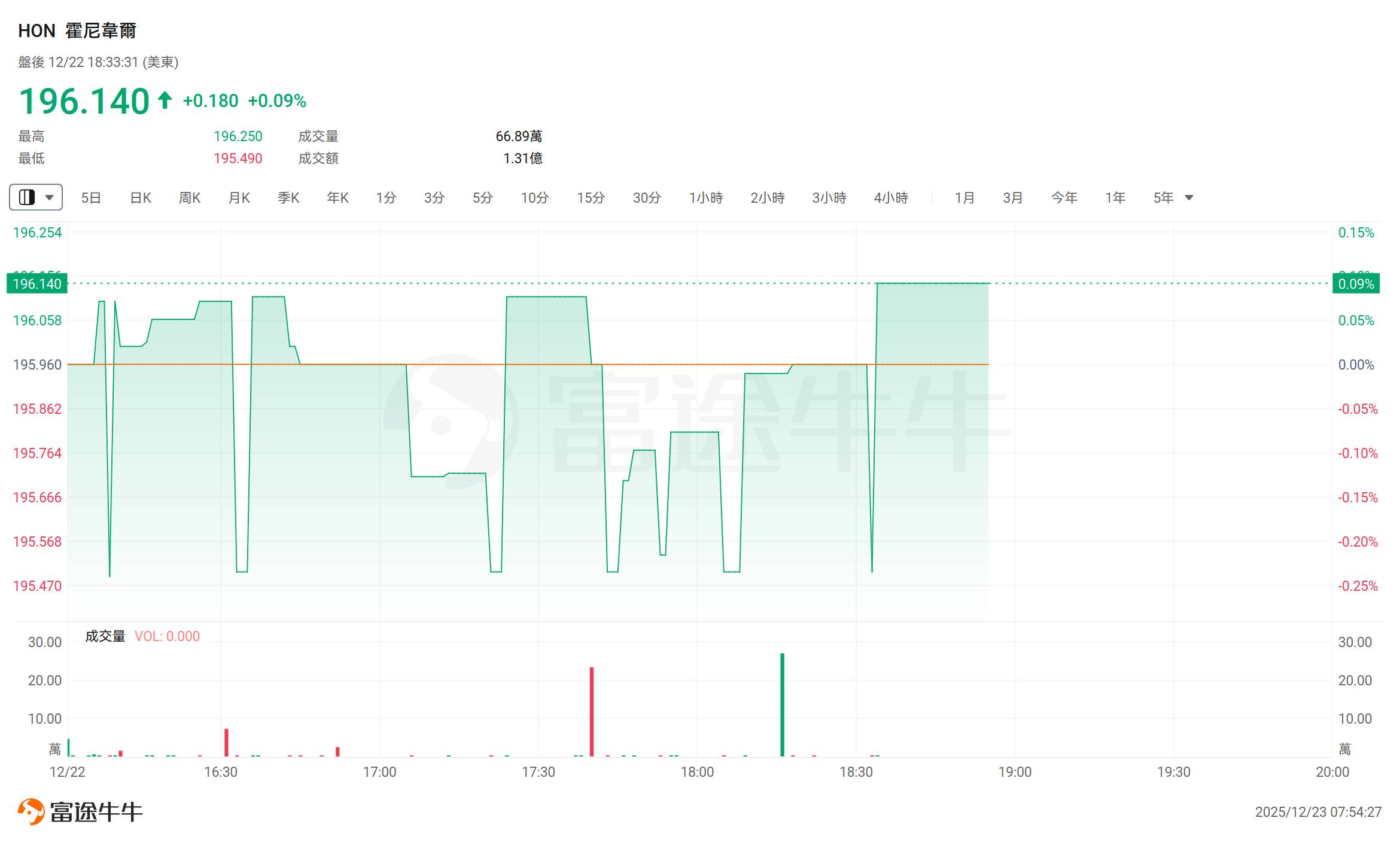Select the 1年 range
This screenshot has height=842, width=1400.
[1115, 197]
